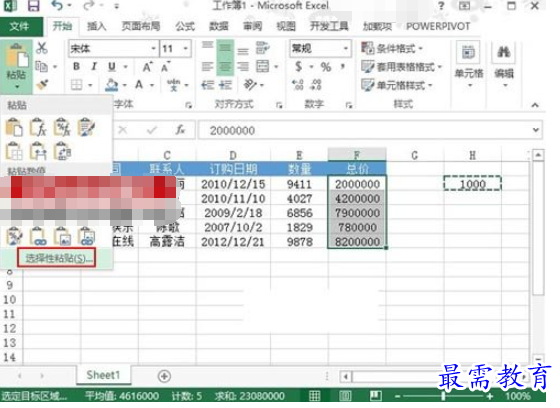Click Decrease Font Size icon

(x=165, y=67)
